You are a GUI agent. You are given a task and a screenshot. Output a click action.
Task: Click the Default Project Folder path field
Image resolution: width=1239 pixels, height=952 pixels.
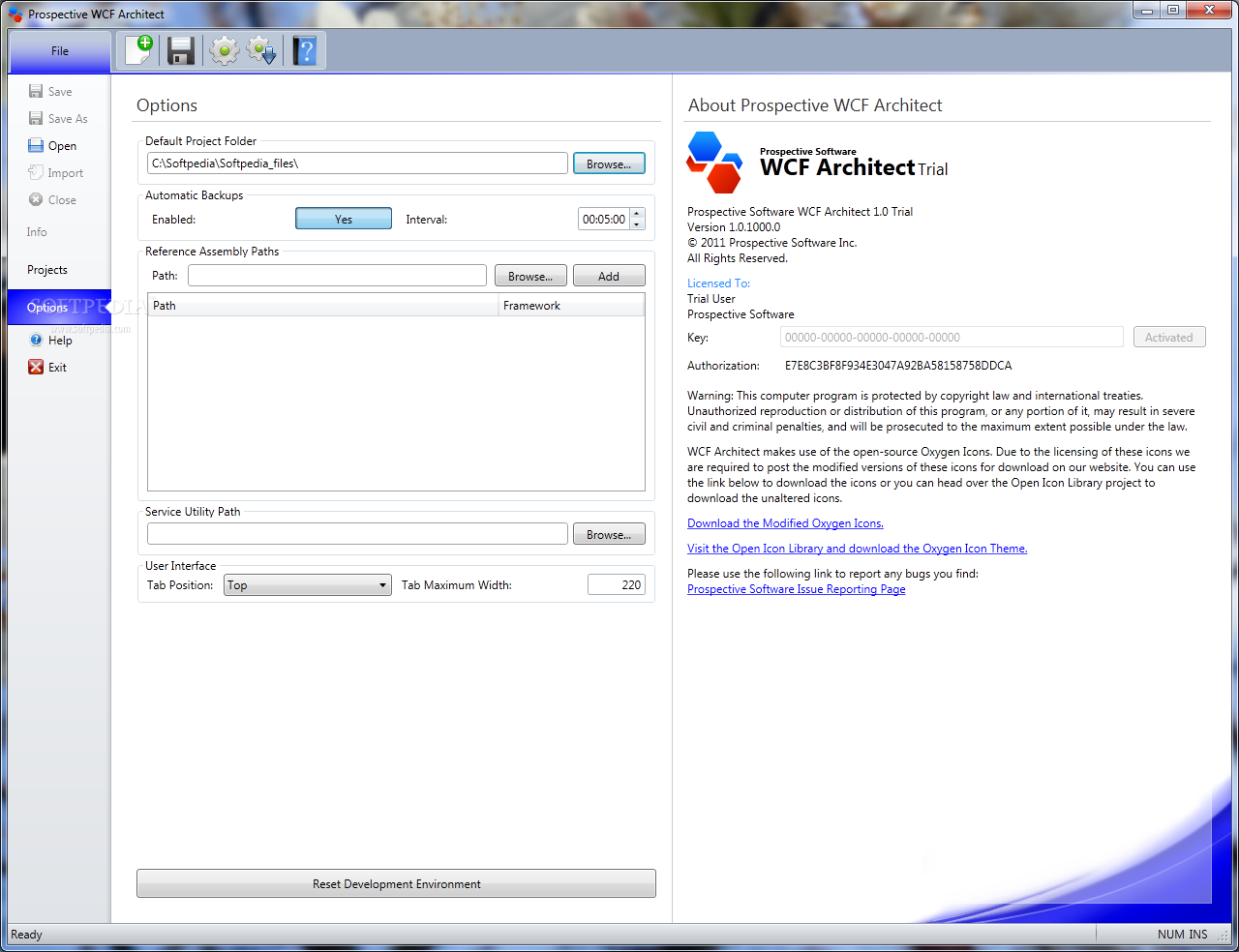357,164
